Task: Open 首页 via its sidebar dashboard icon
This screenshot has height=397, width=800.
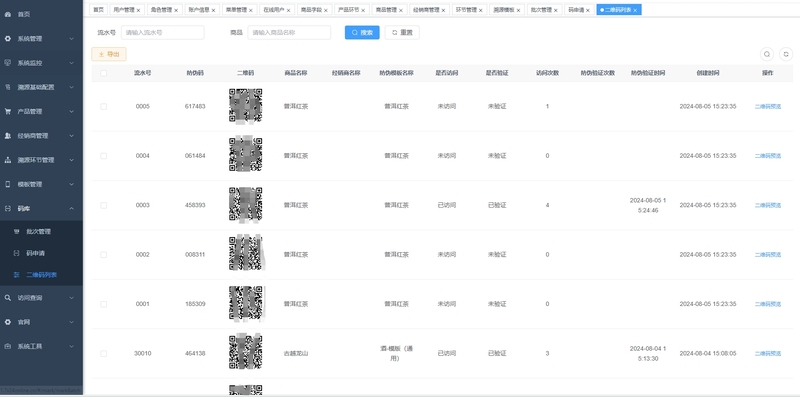Action: click(x=8, y=14)
